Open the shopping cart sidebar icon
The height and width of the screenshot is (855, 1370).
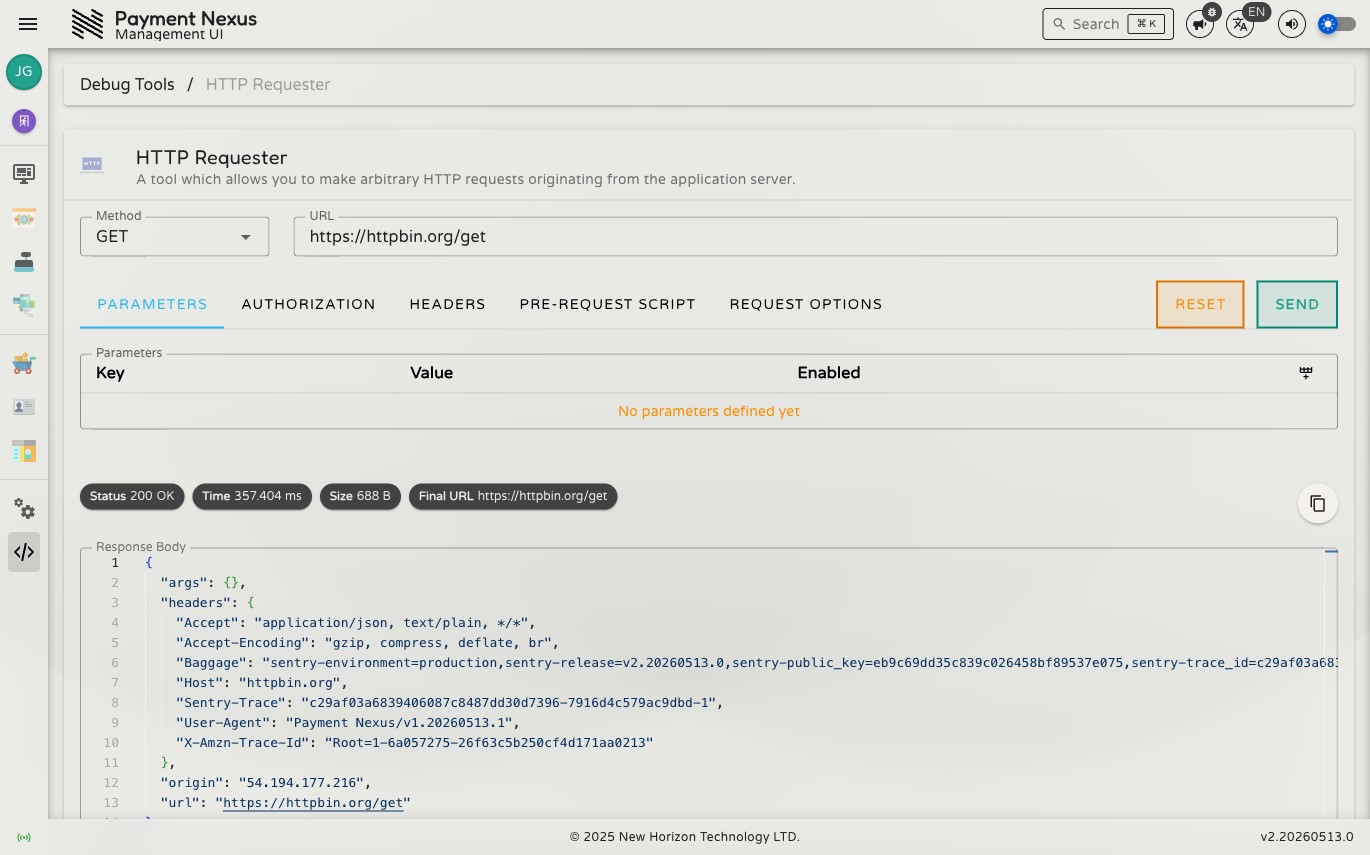[24, 364]
